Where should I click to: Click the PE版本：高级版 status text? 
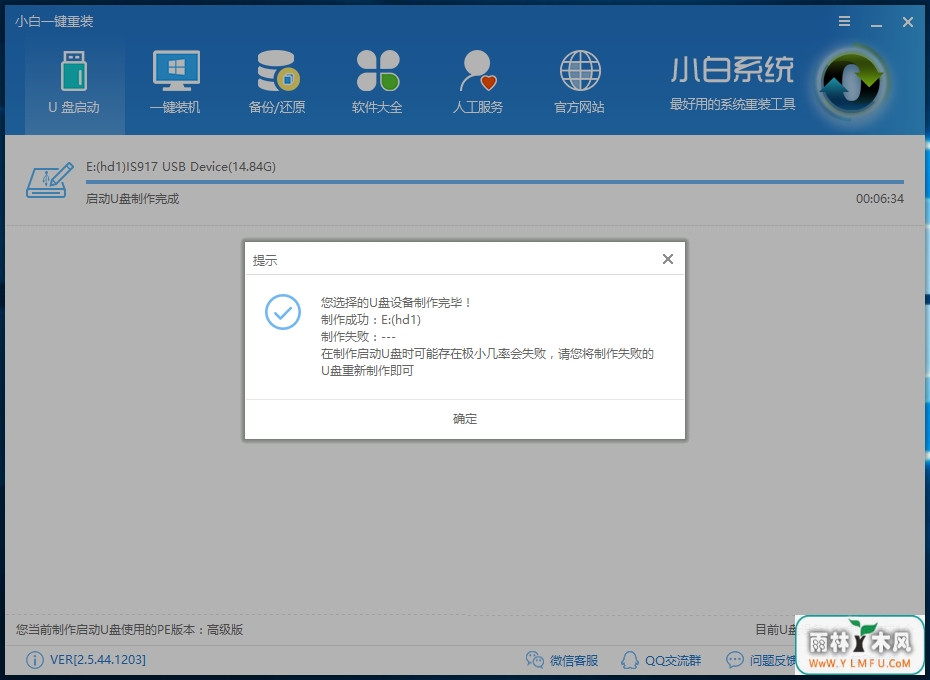coord(129,630)
